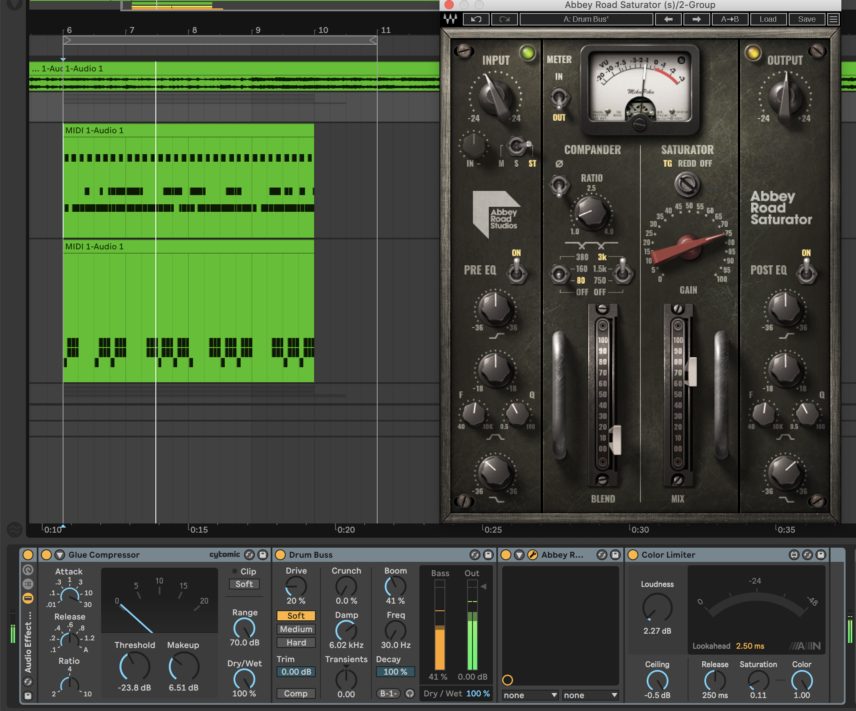This screenshot has width=856, height=711.
Task: Undo last change in Waves toolbar
Action: tap(476, 20)
